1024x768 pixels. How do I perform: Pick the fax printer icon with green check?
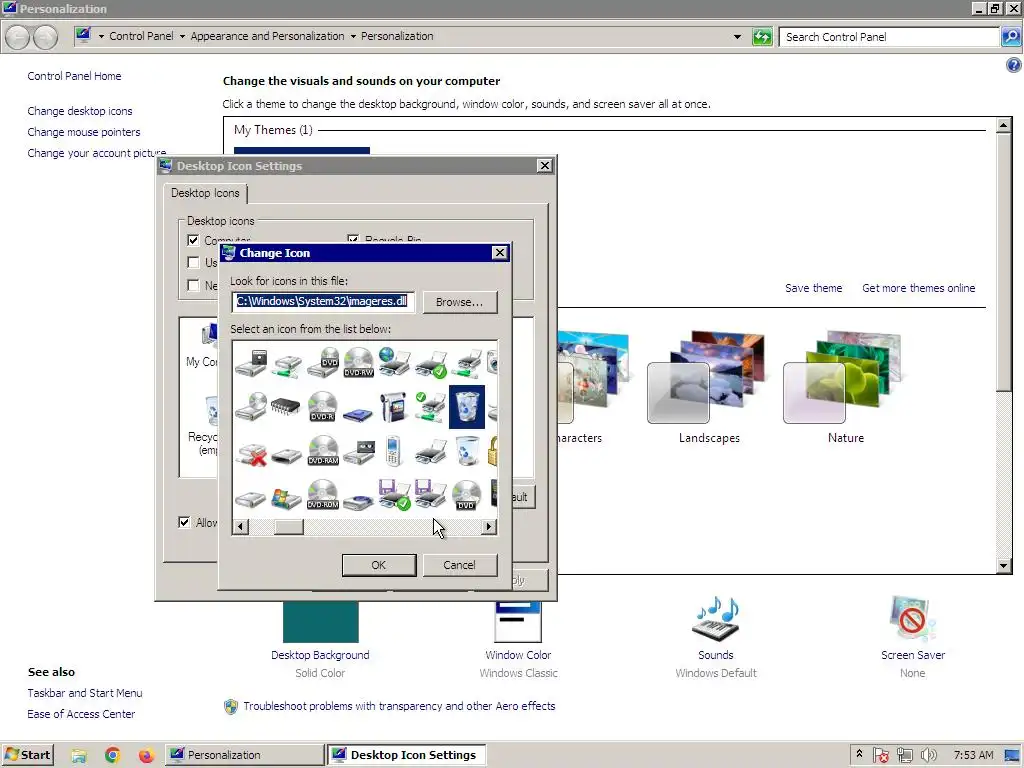click(394, 495)
